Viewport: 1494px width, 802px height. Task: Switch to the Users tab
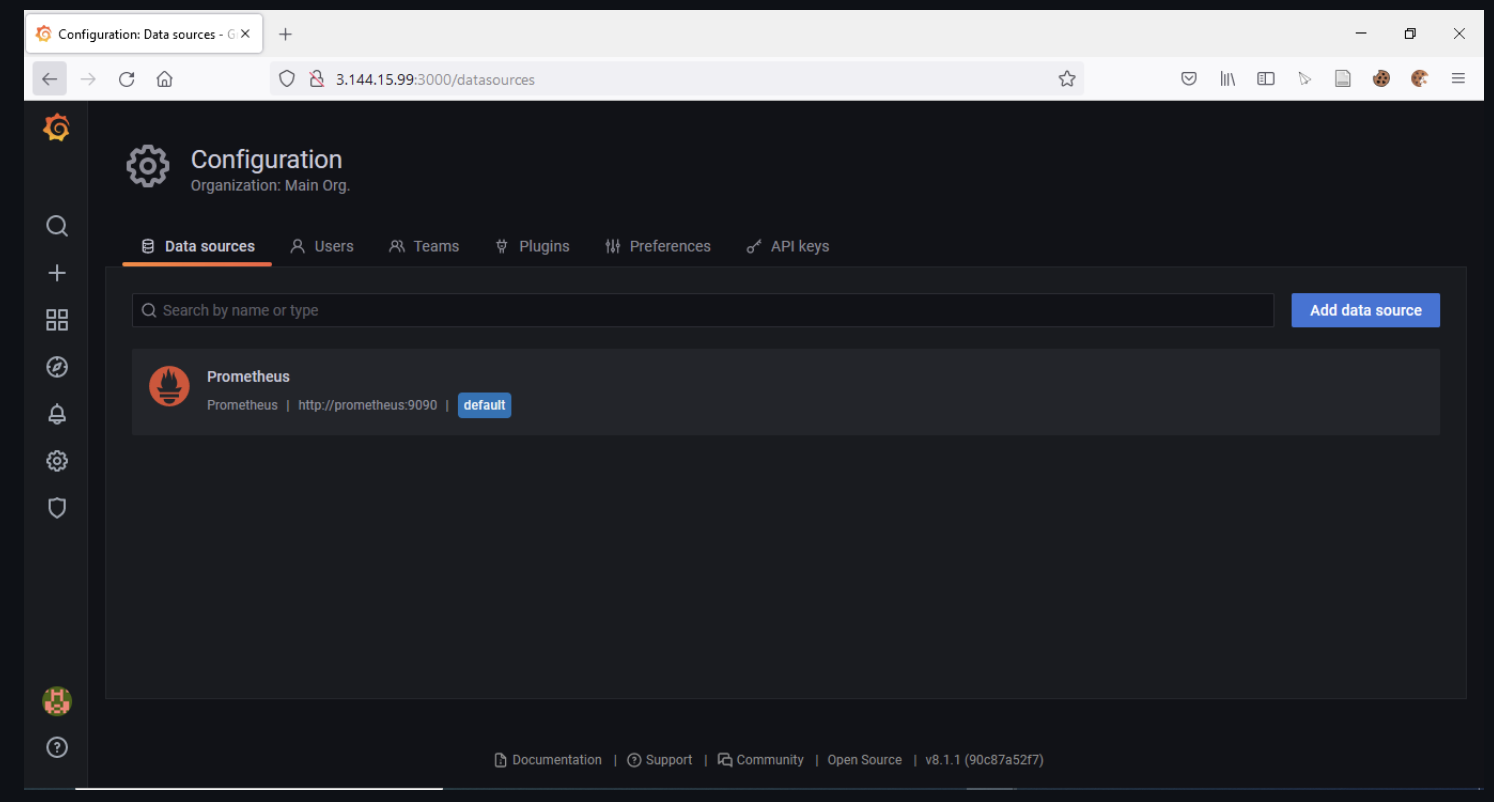point(322,246)
